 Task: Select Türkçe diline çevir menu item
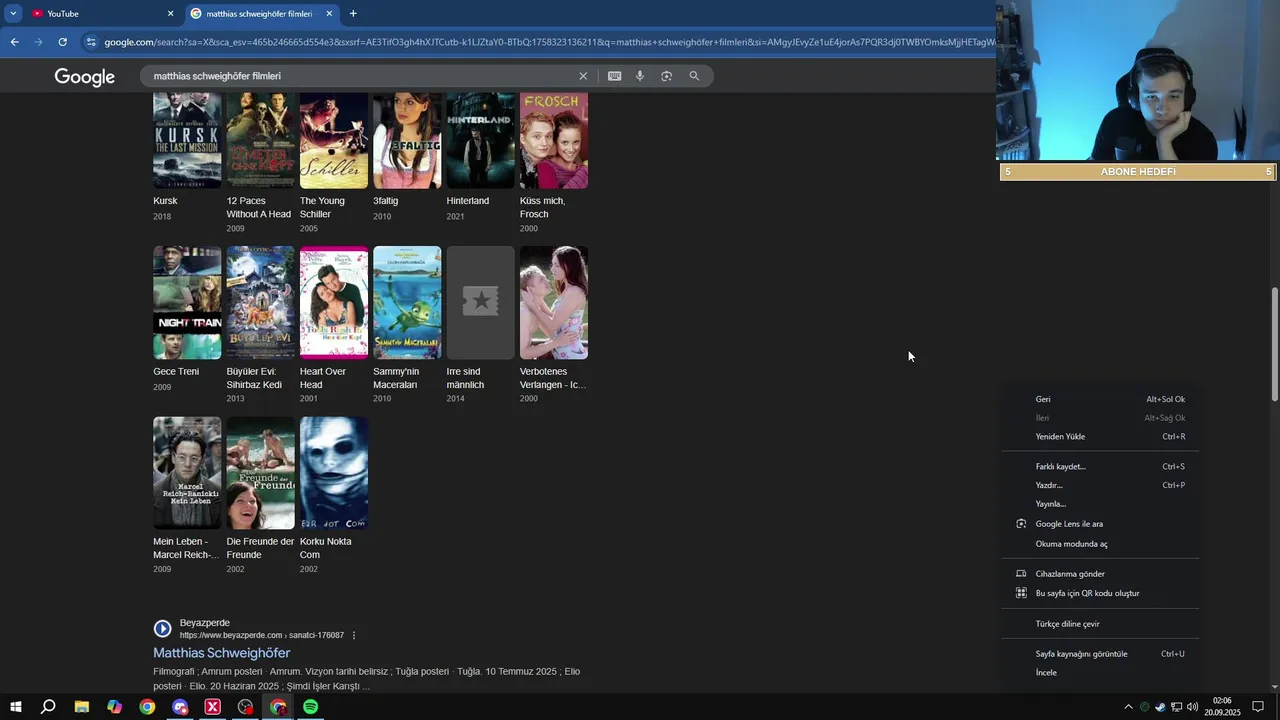click(1100, 624)
